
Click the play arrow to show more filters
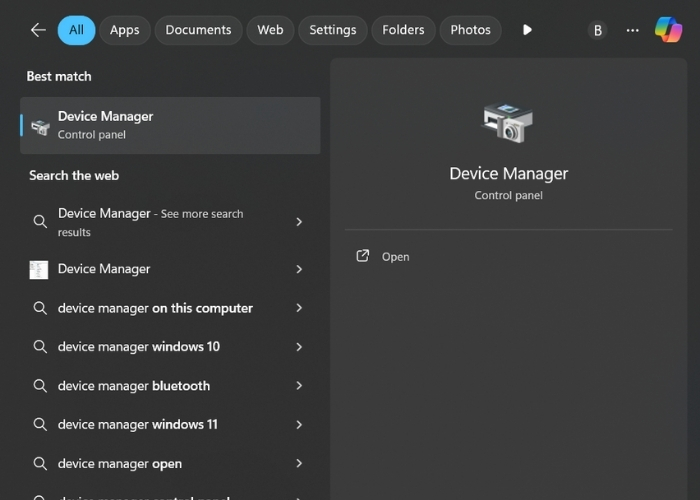(x=527, y=30)
